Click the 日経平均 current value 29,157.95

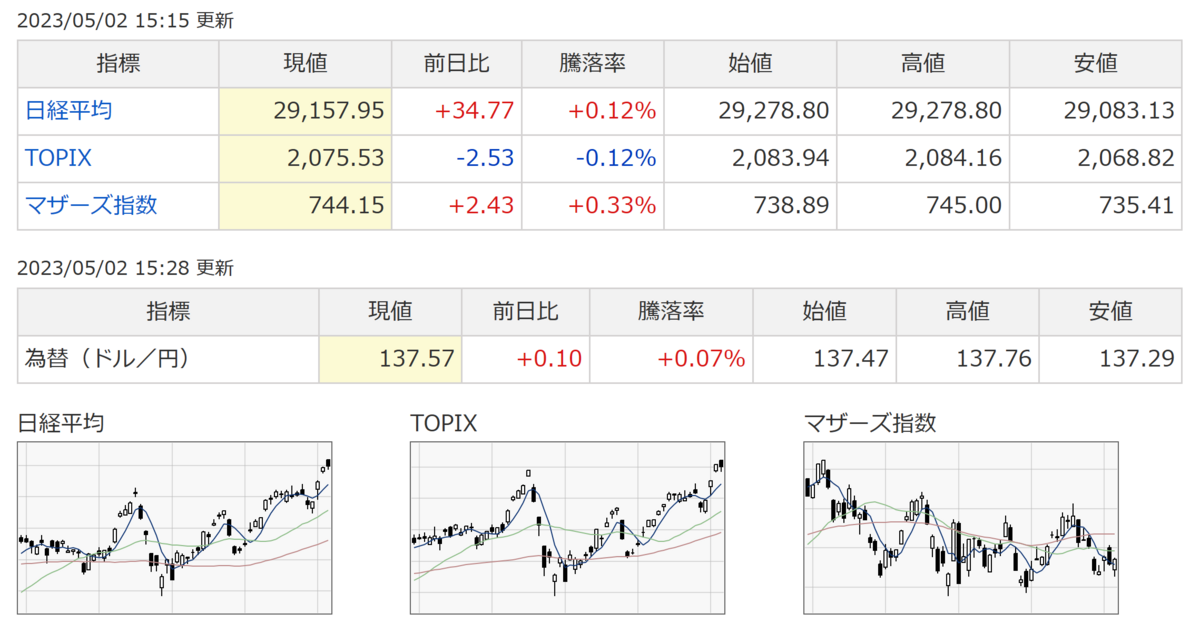coord(328,110)
